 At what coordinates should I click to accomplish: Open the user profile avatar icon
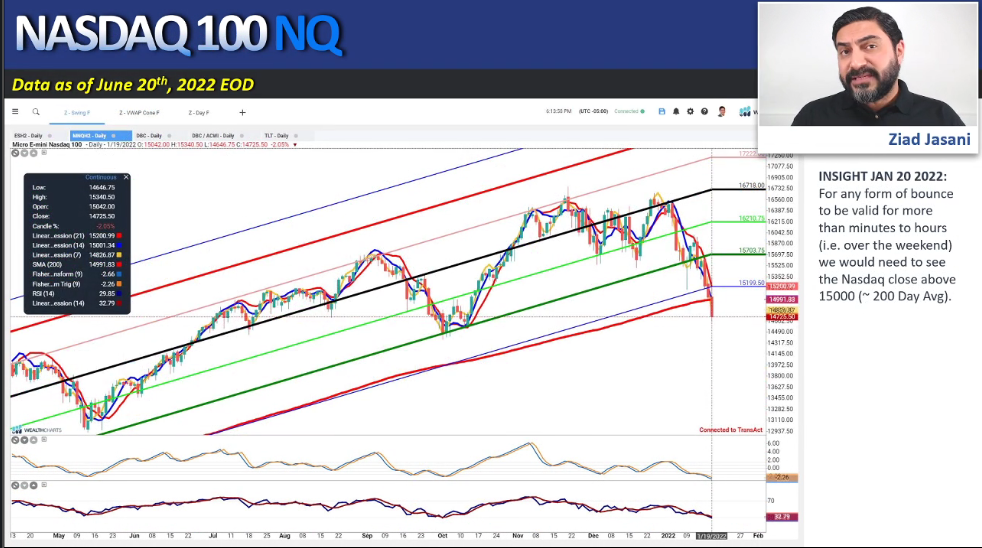coord(721,111)
